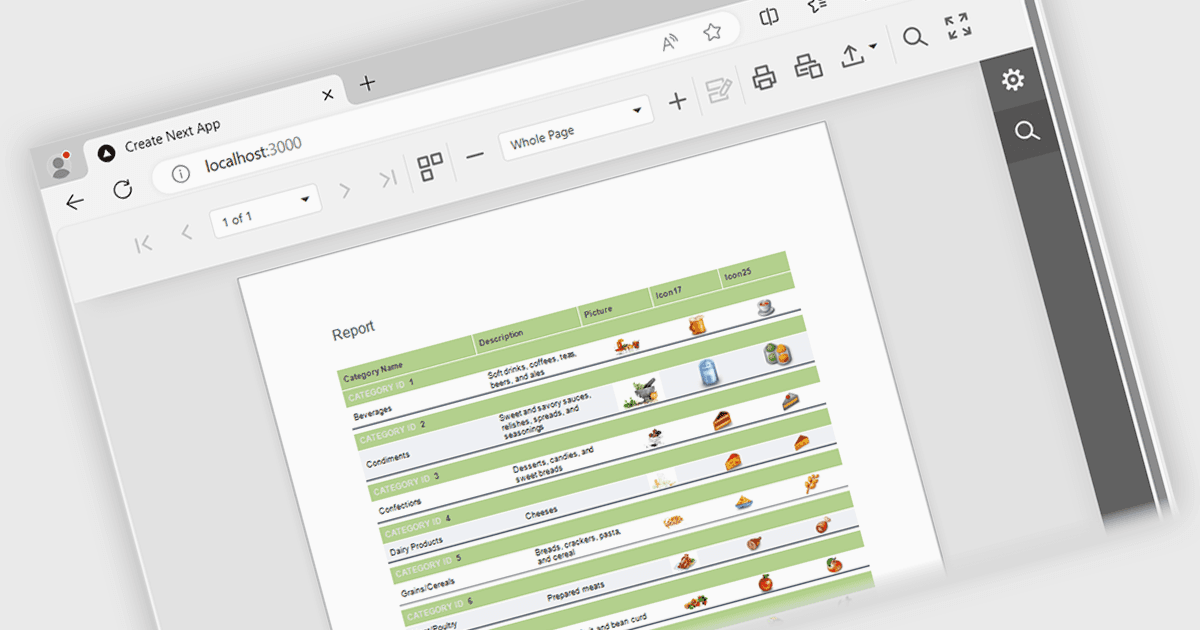Open browser split screen icon
Viewport: 1200px width, 630px height.
[x=769, y=17]
